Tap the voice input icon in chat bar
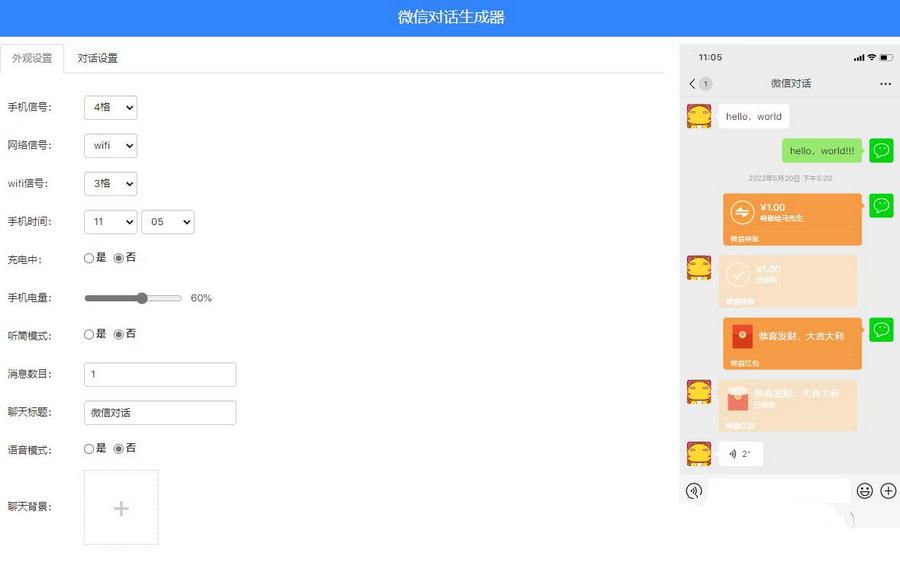The height and width of the screenshot is (576, 900). (x=694, y=491)
